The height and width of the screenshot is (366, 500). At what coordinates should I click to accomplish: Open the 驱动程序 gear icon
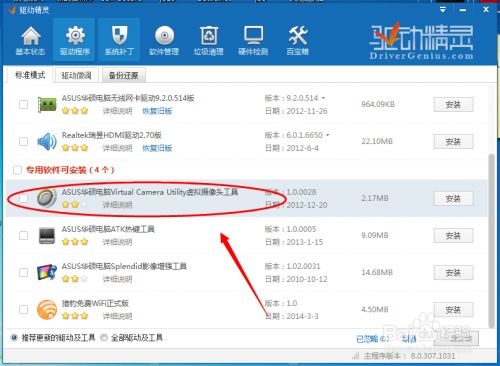(x=75, y=41)
